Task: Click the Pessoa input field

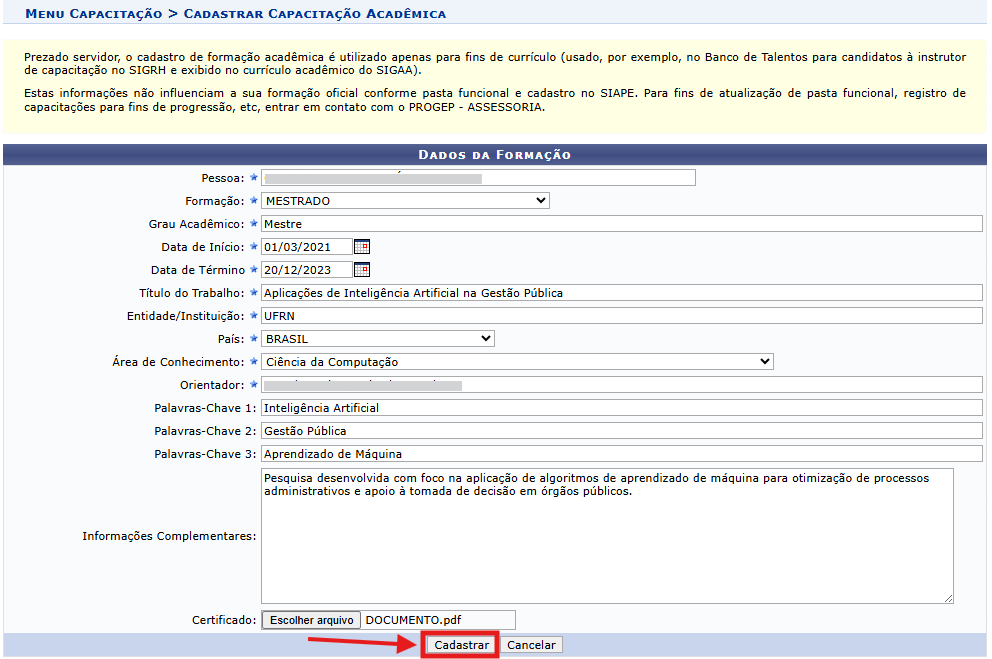Action: (x=478, y=178)
